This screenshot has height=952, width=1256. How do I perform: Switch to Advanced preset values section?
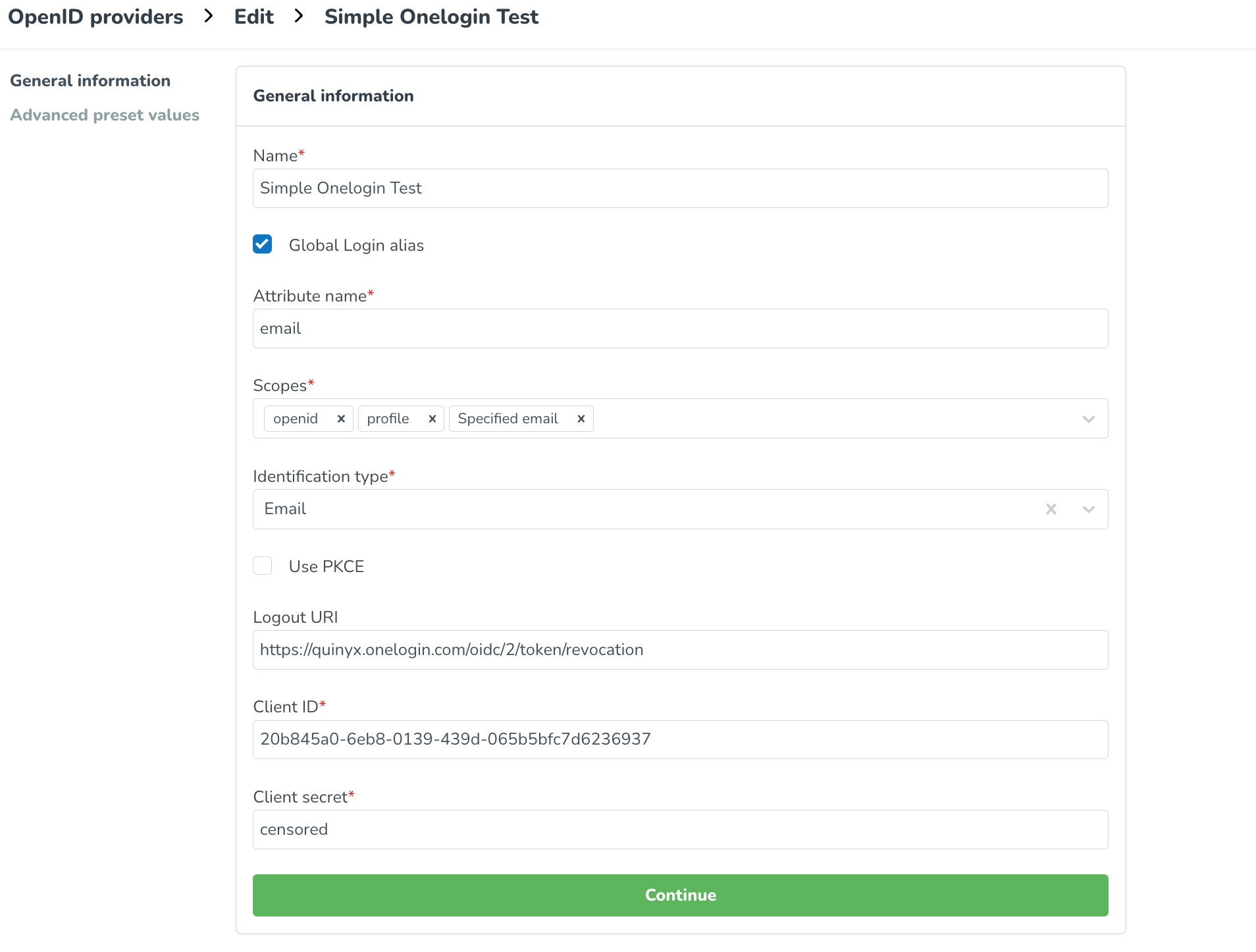tap(105, 115)
